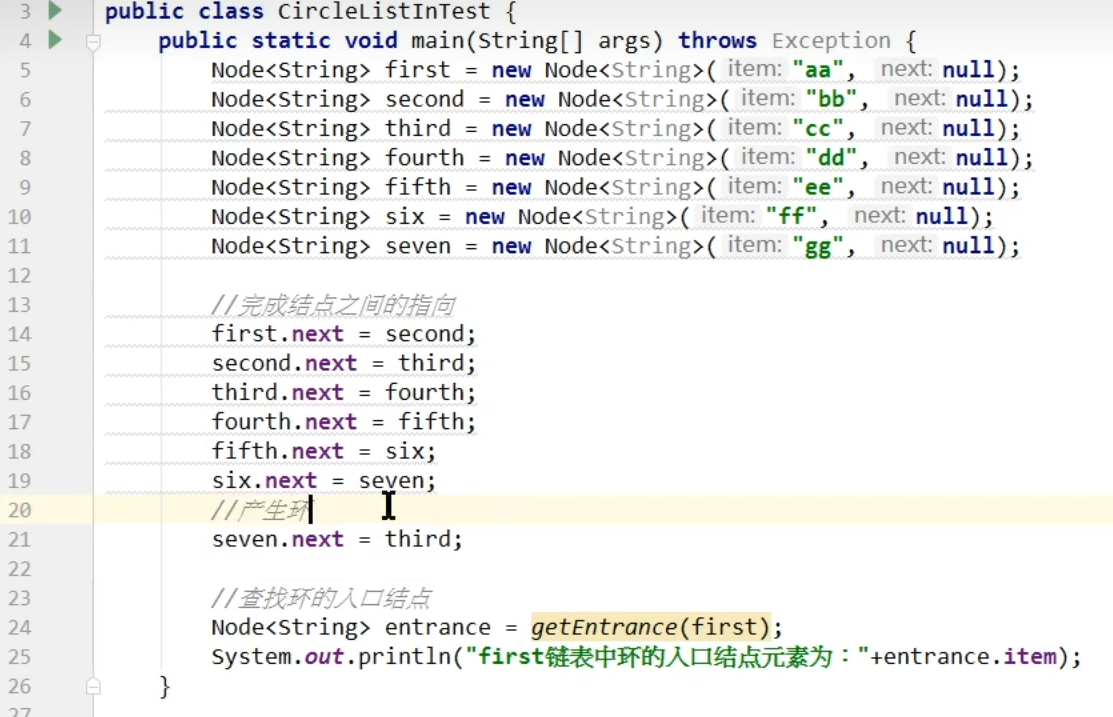Viewport: 1113px width, 717px height.
Task: Click first.next on line 14
Action: point(278,334)
